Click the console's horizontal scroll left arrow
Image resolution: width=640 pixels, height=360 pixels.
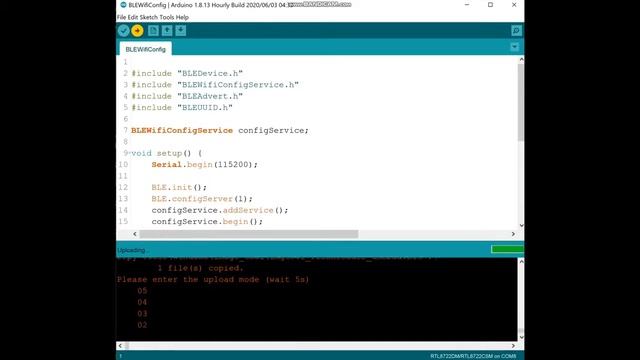[x=120, y=346]
